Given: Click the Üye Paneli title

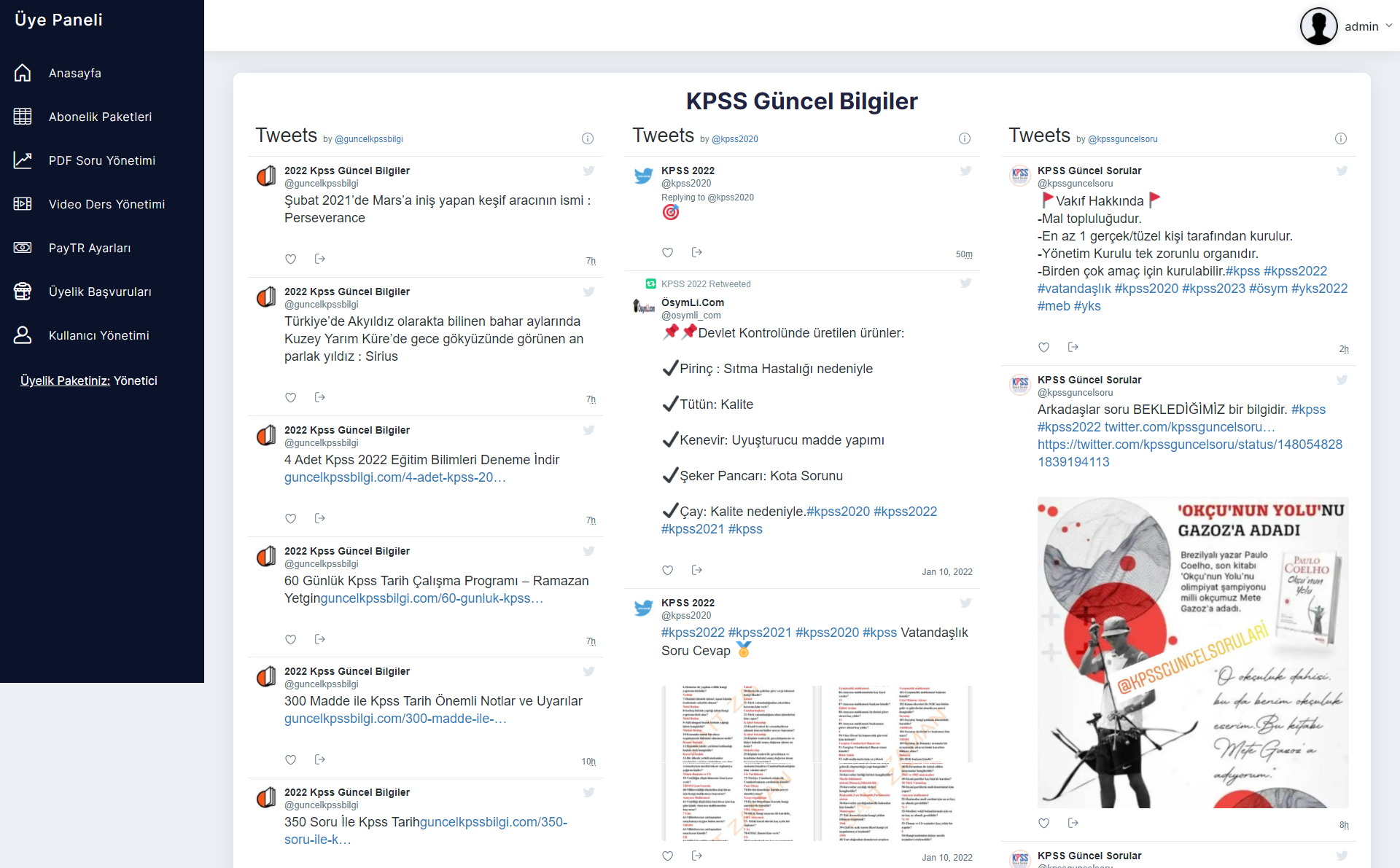Looking at the screenshot, I should [59, 20].
